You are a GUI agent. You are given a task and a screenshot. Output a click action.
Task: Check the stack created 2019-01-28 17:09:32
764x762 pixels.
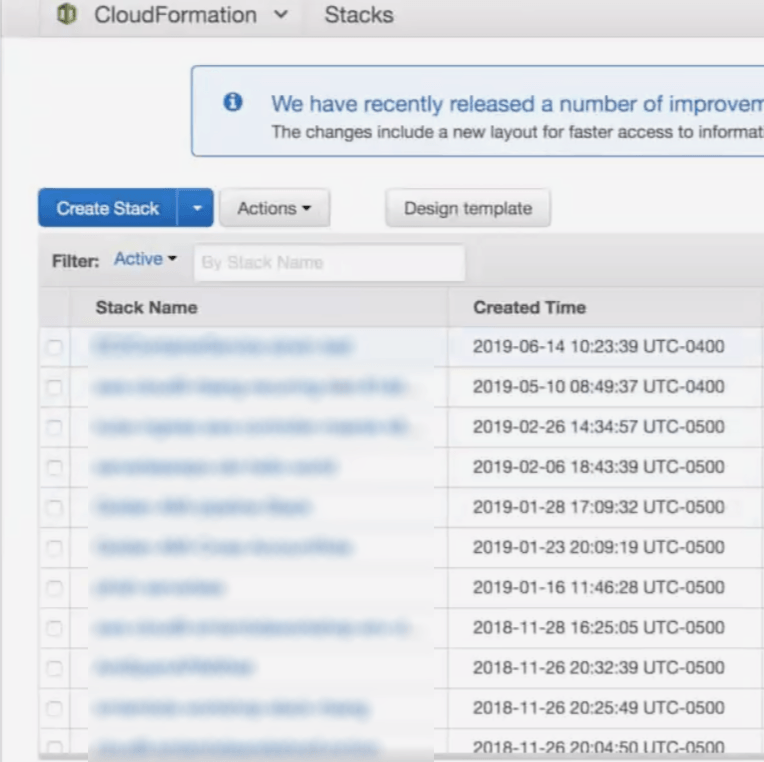54,508
